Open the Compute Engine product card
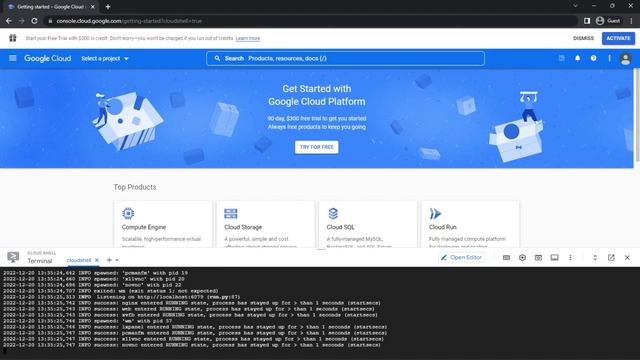This screenshot has height=360, width=640. point(163,224)
